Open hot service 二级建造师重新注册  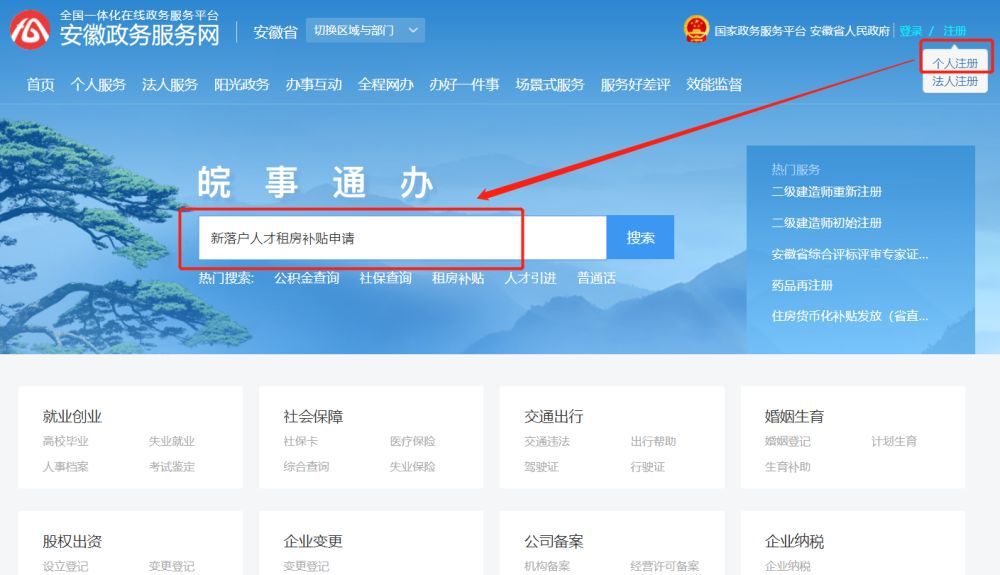(x=827, y=192)
